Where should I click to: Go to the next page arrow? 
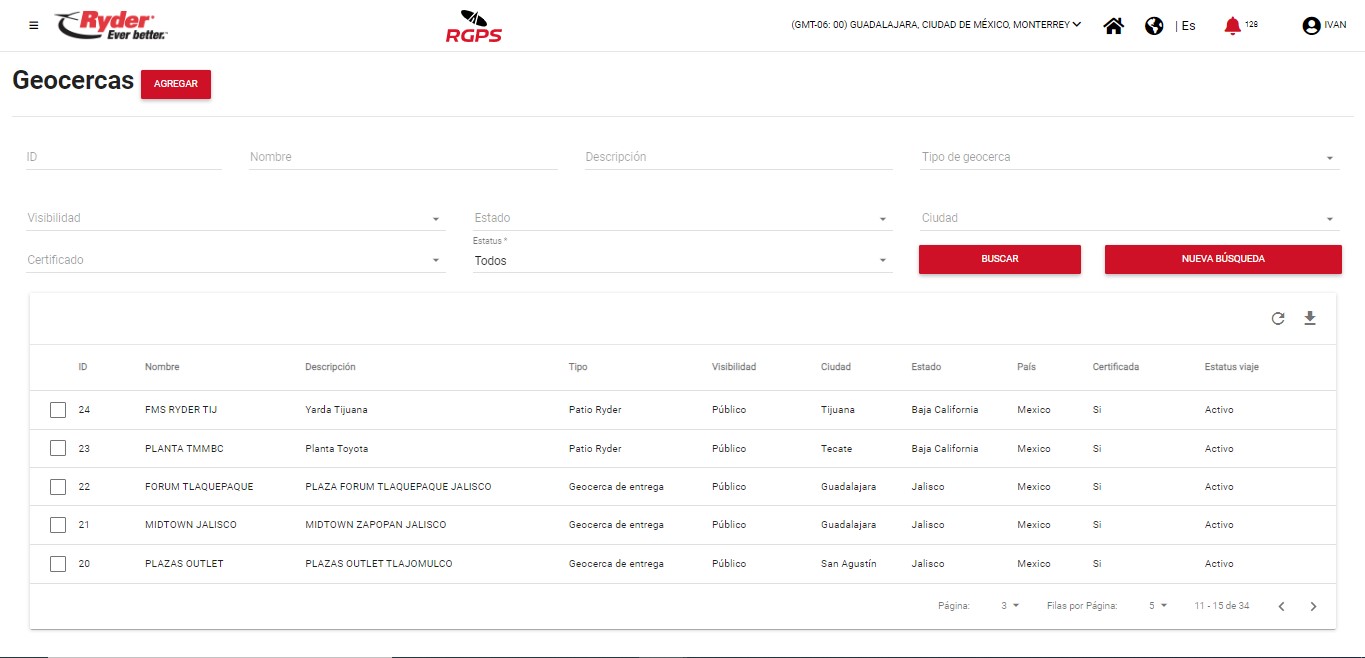click(1313, 606)
